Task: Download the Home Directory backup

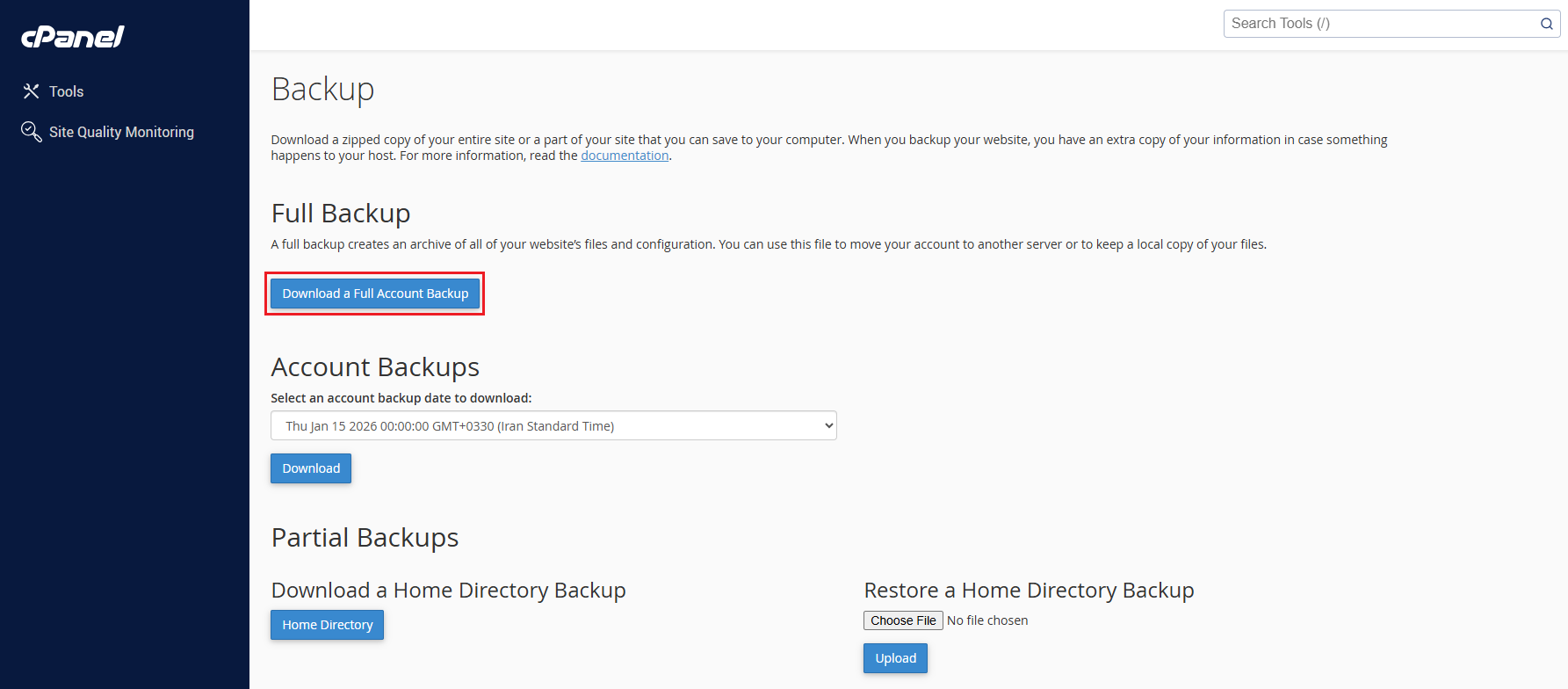Action: 327,625
